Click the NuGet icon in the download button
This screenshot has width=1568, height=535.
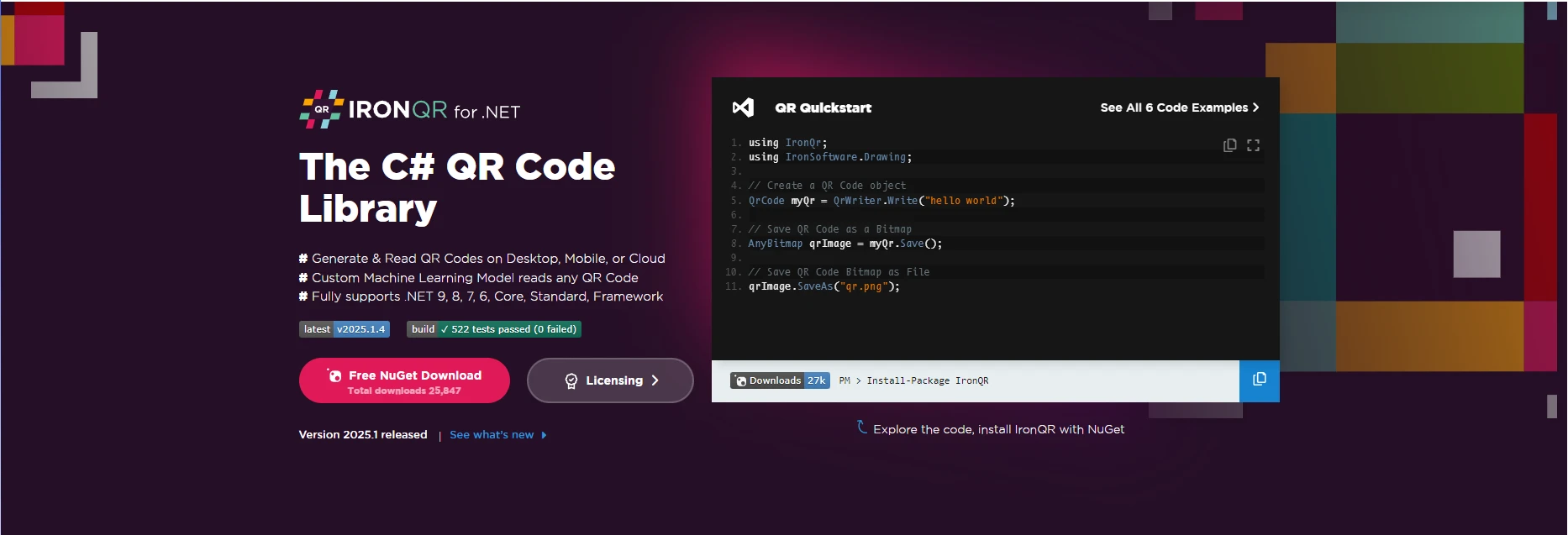(x=334, y=375)
